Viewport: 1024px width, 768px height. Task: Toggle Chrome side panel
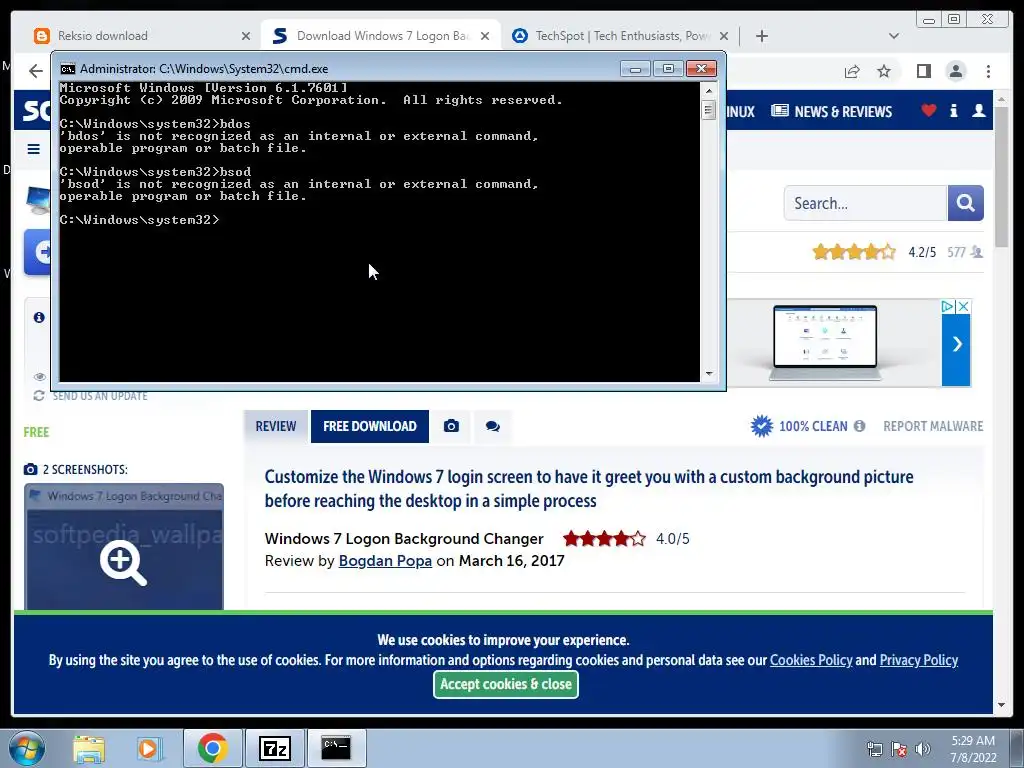click(923, 71)
